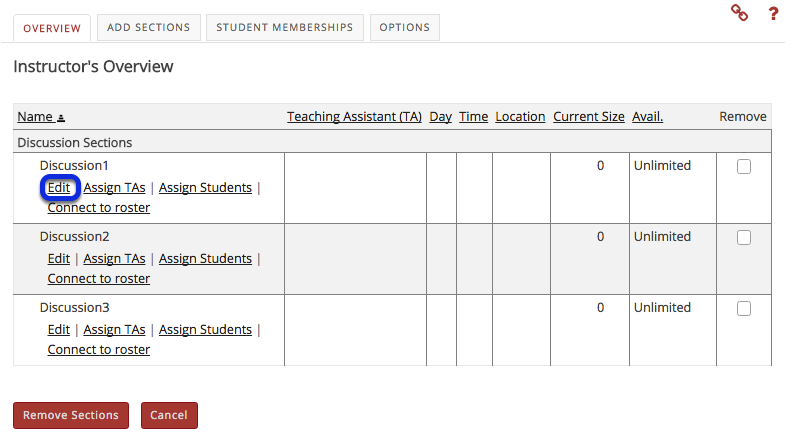Click the Cancel button
The width and height of the screenshot is (800, 446).
coord(169,415)
